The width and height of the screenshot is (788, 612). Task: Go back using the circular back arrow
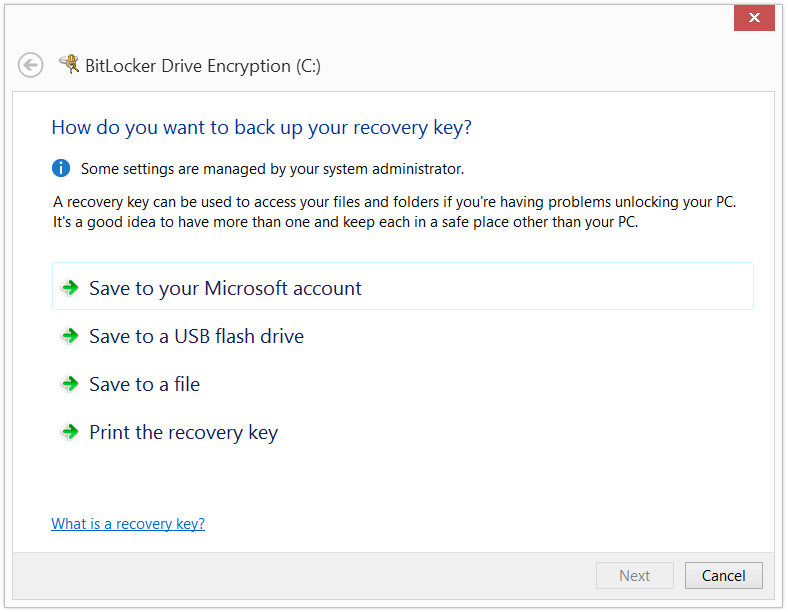[x=30, y=65]
